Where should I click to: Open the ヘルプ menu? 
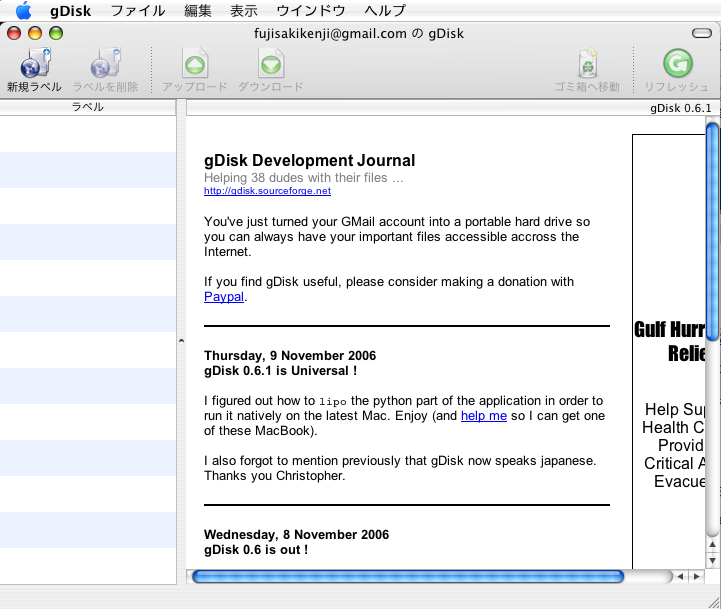[385, 11]
